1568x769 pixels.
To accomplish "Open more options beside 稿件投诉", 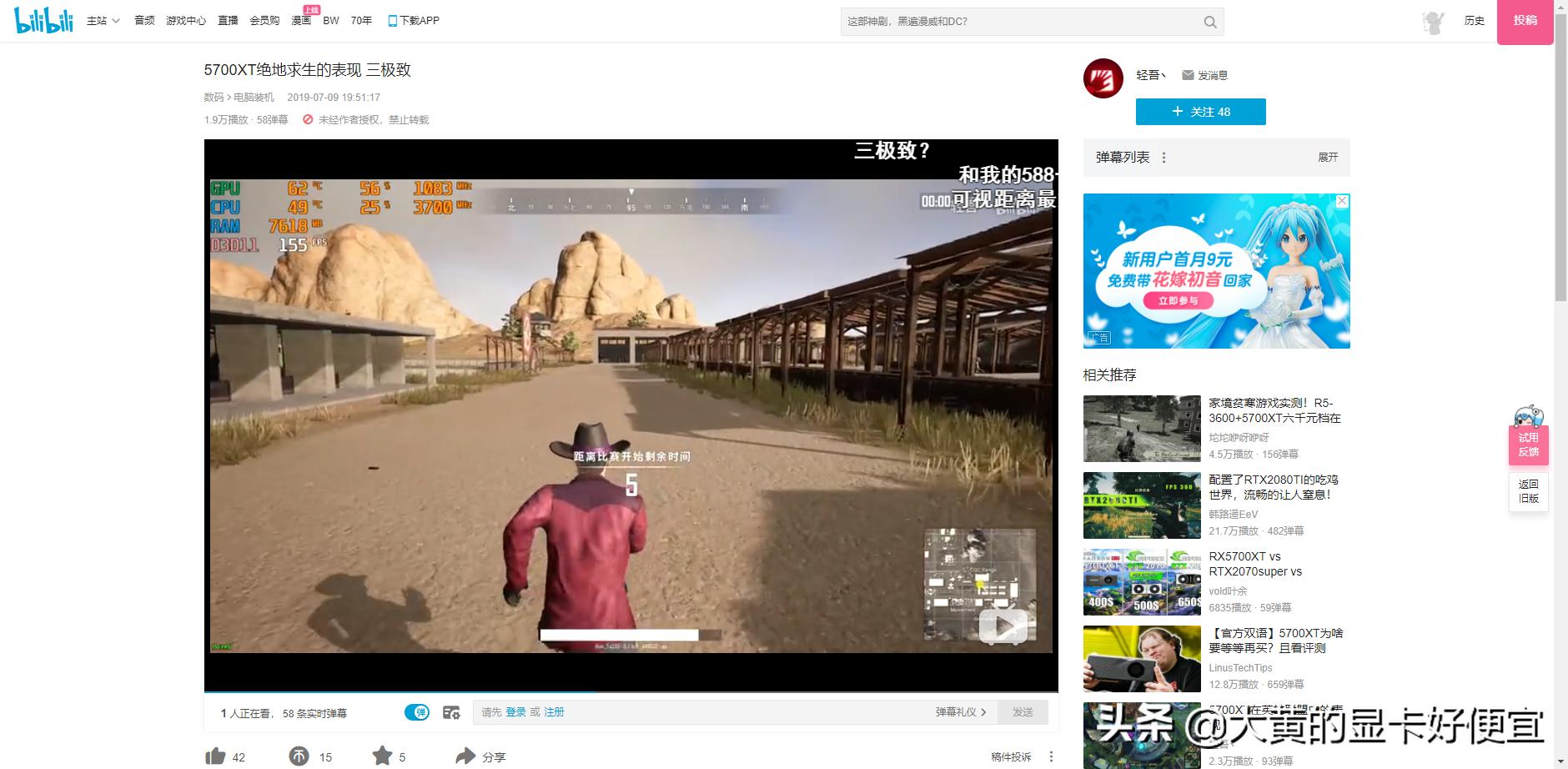I will [x=1051, y=756].
